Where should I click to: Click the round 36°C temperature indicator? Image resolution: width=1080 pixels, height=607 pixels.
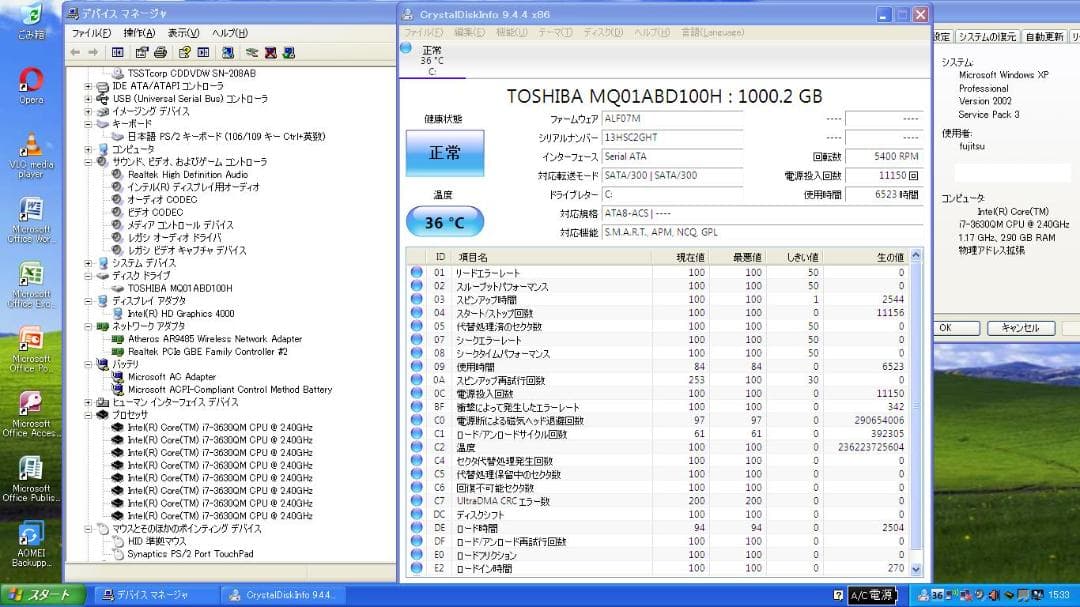coord(444,221)
